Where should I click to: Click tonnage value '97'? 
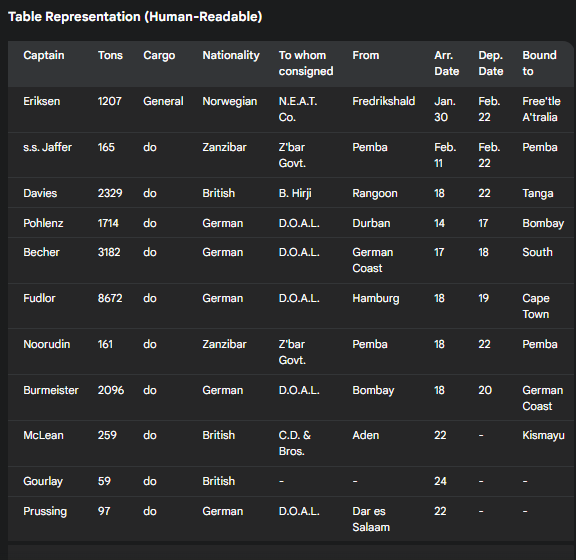pos(104,511)
